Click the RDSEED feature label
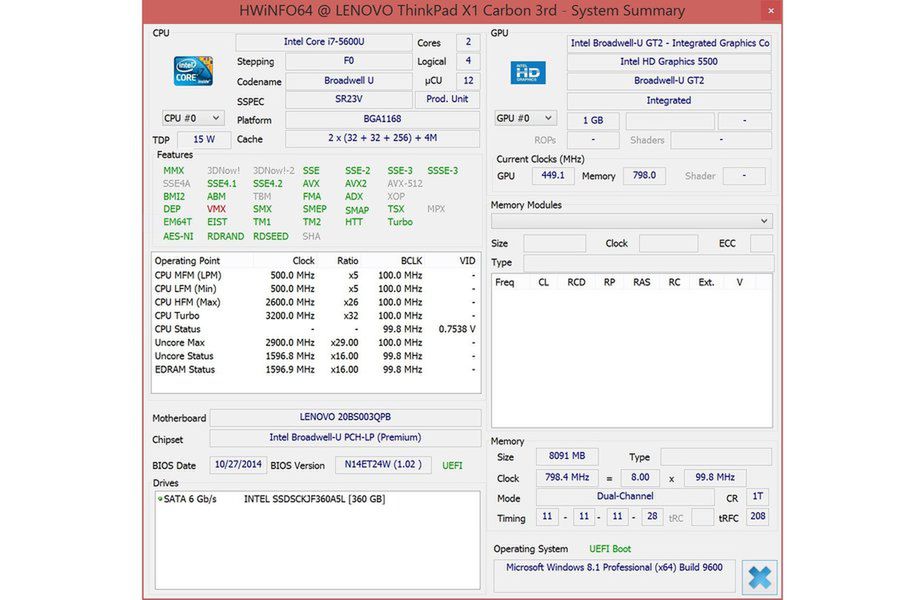 point(270,236)
